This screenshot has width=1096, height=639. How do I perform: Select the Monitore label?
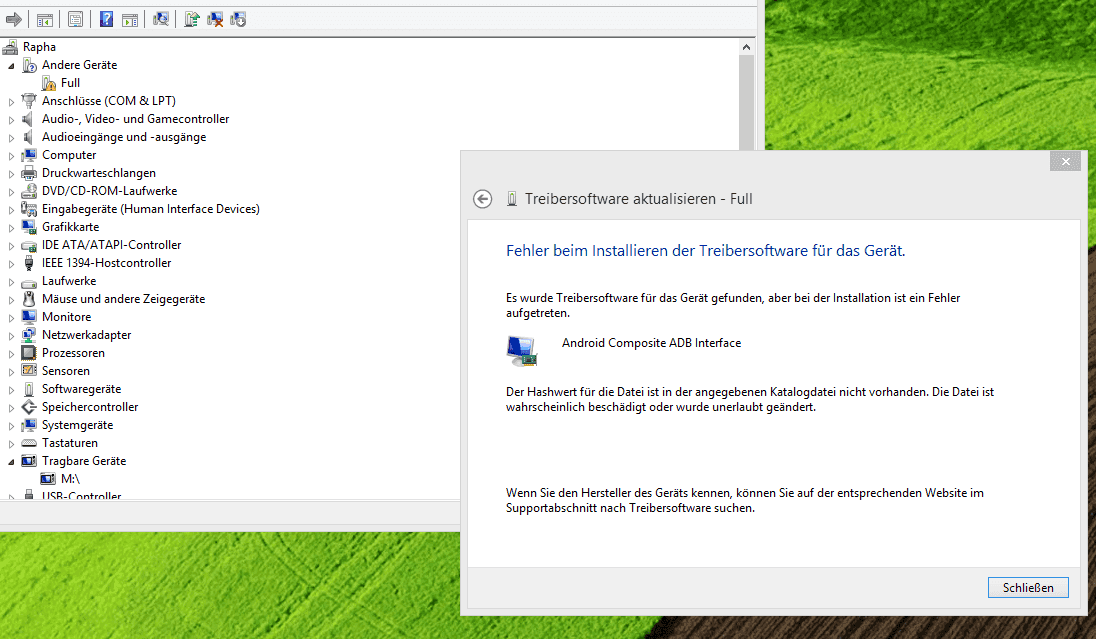click(x=66, y=317)
